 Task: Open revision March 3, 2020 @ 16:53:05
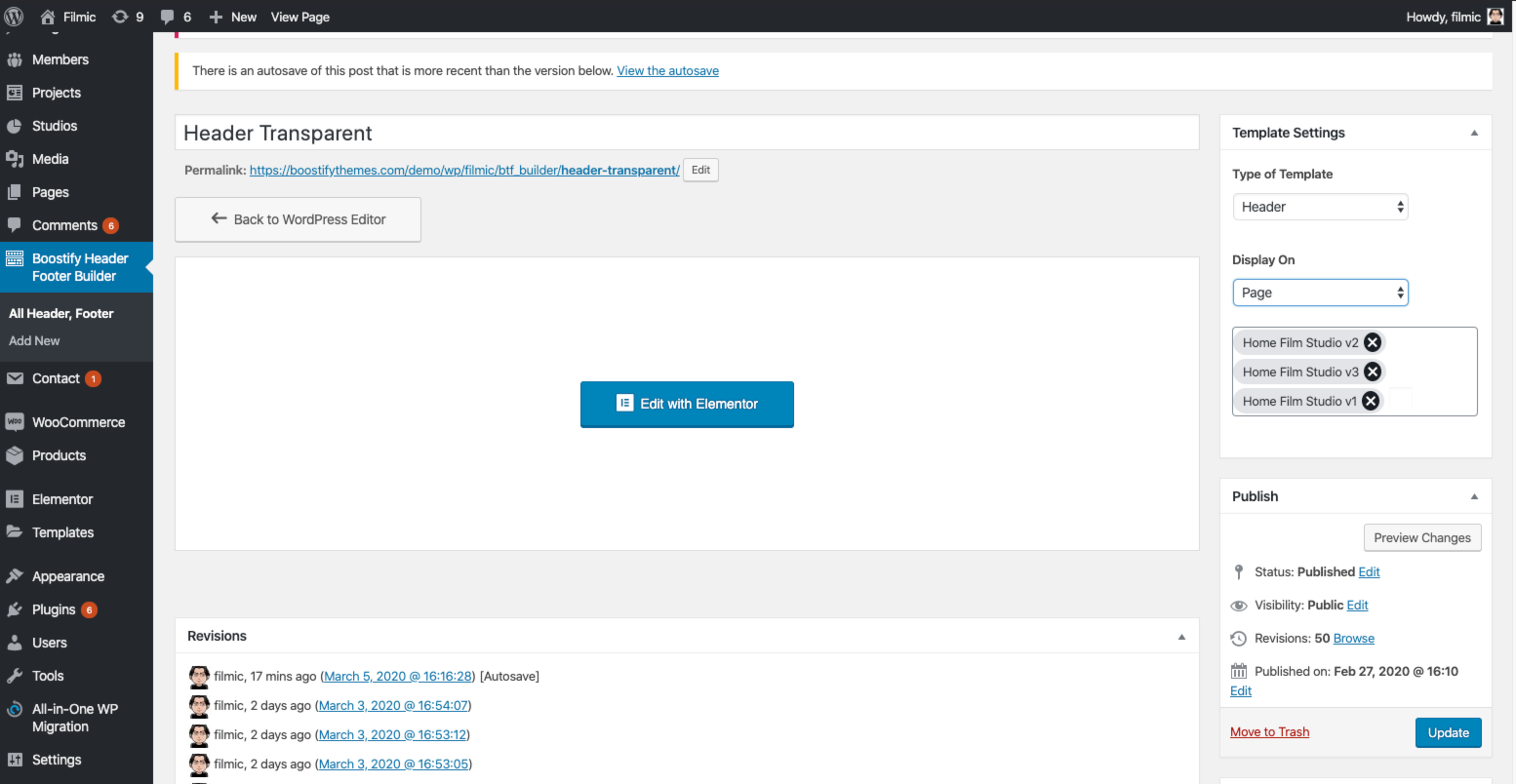pos(393,764)
